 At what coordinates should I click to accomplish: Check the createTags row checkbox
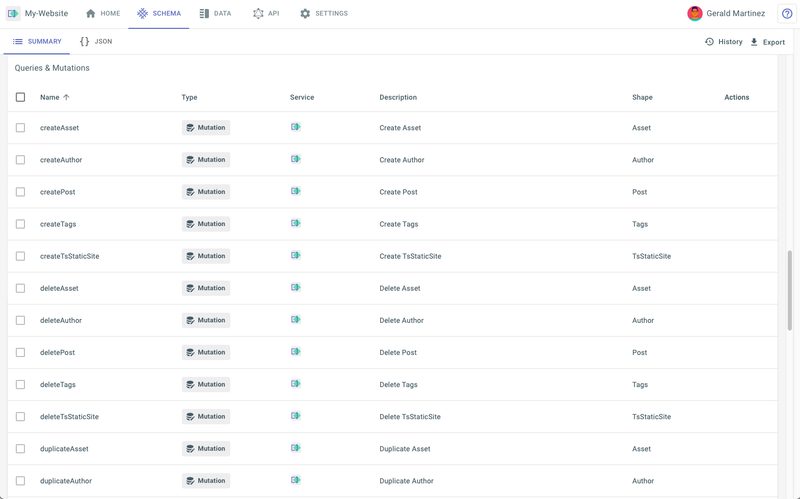[x=20, y=224]
